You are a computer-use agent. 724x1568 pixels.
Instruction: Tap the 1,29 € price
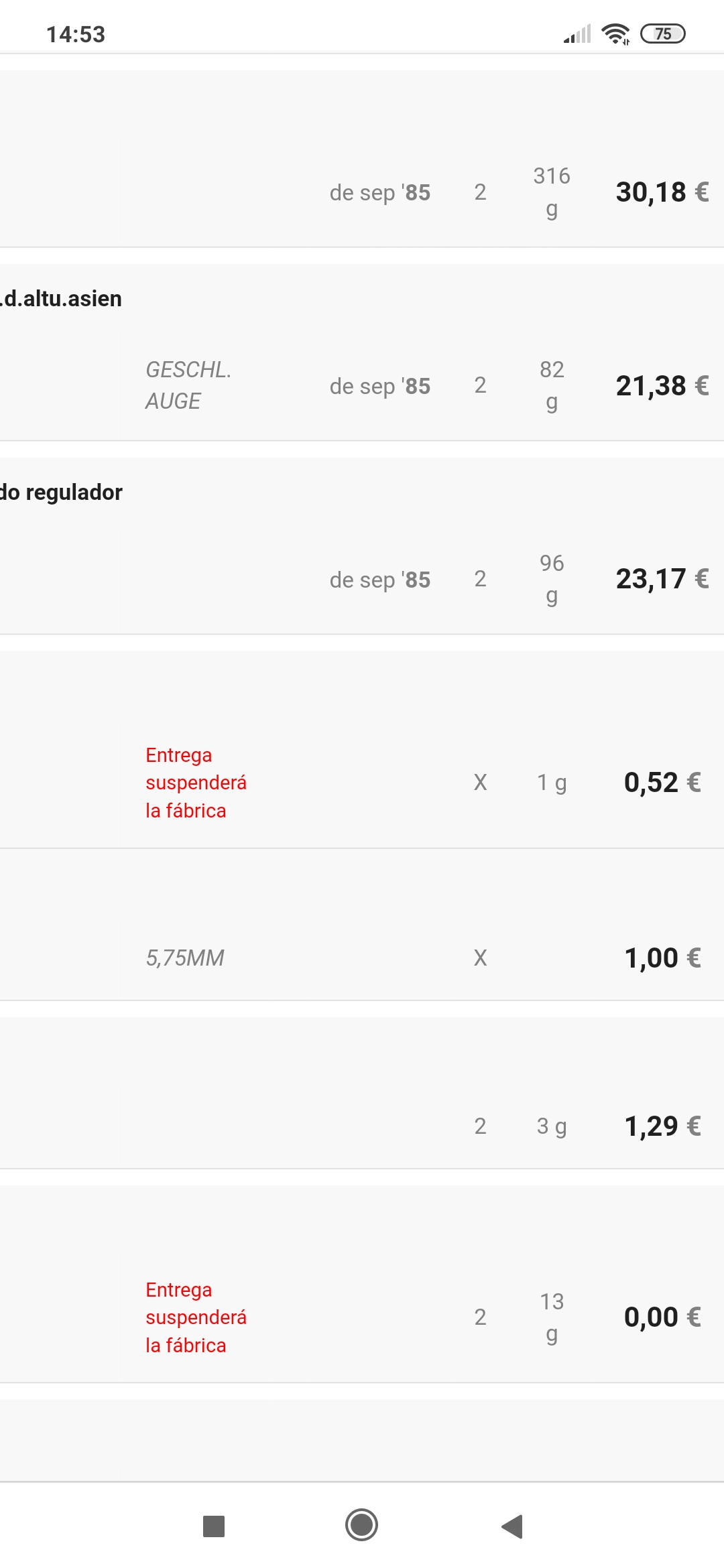click(x=662, y=1126)
